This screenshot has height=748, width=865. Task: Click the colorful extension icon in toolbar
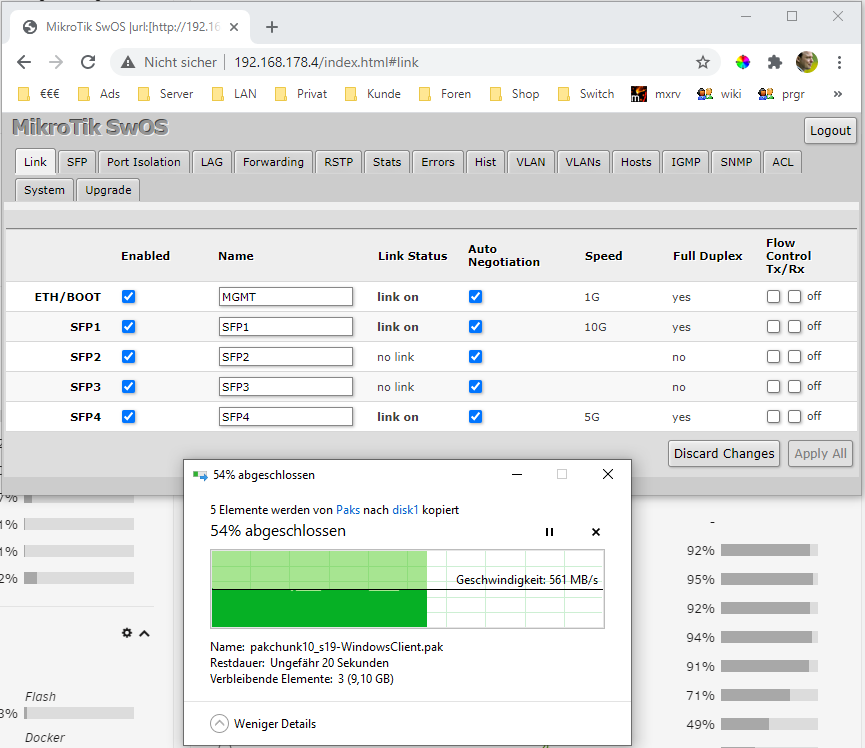click(x=743, y=62)
